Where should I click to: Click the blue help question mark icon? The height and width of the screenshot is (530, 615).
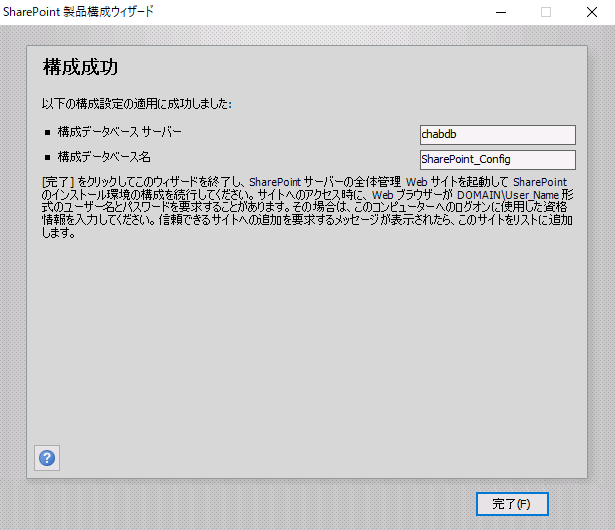click(47, 458)
